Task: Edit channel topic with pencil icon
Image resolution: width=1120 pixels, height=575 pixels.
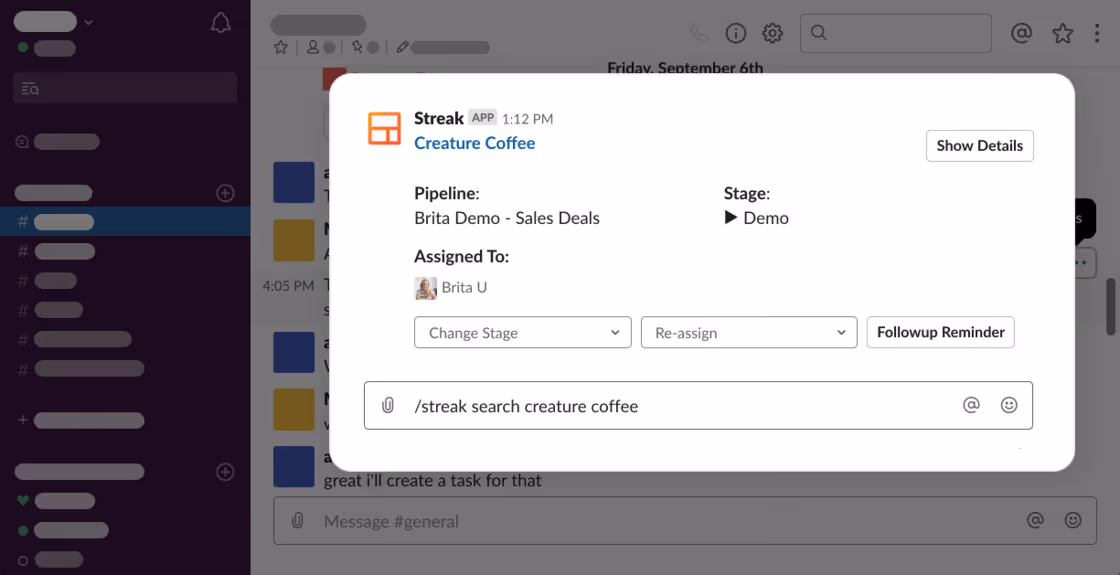Action: coord(402,47)
